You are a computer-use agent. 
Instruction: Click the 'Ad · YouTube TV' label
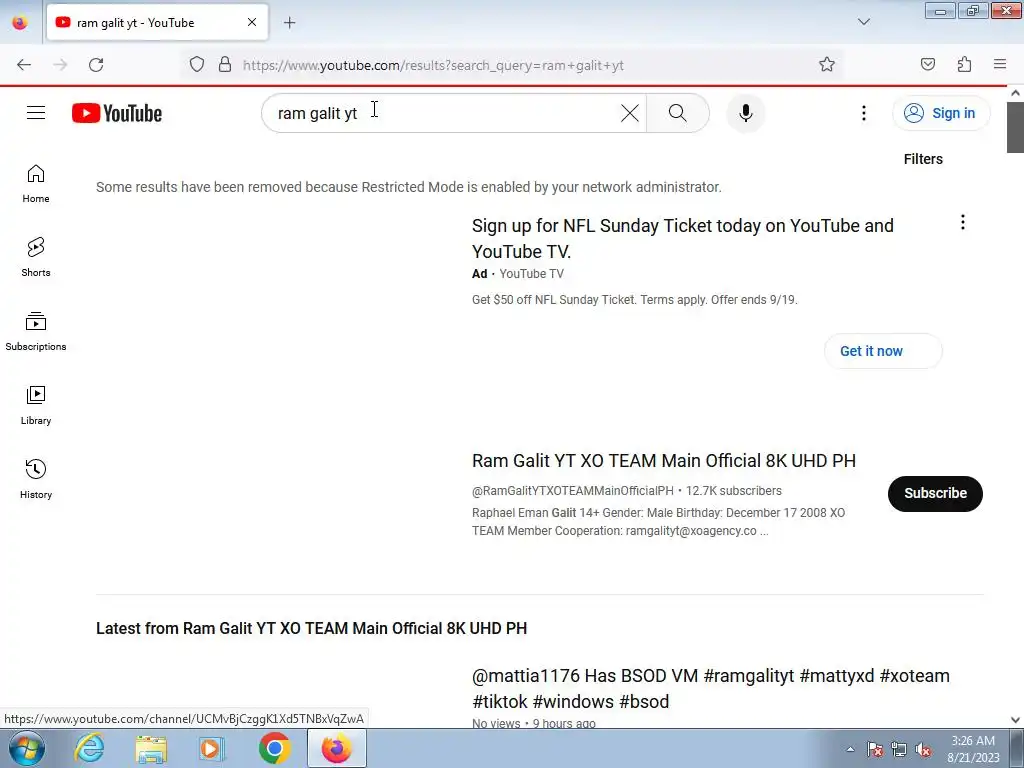pyautogui.click(x=517, y=274)
